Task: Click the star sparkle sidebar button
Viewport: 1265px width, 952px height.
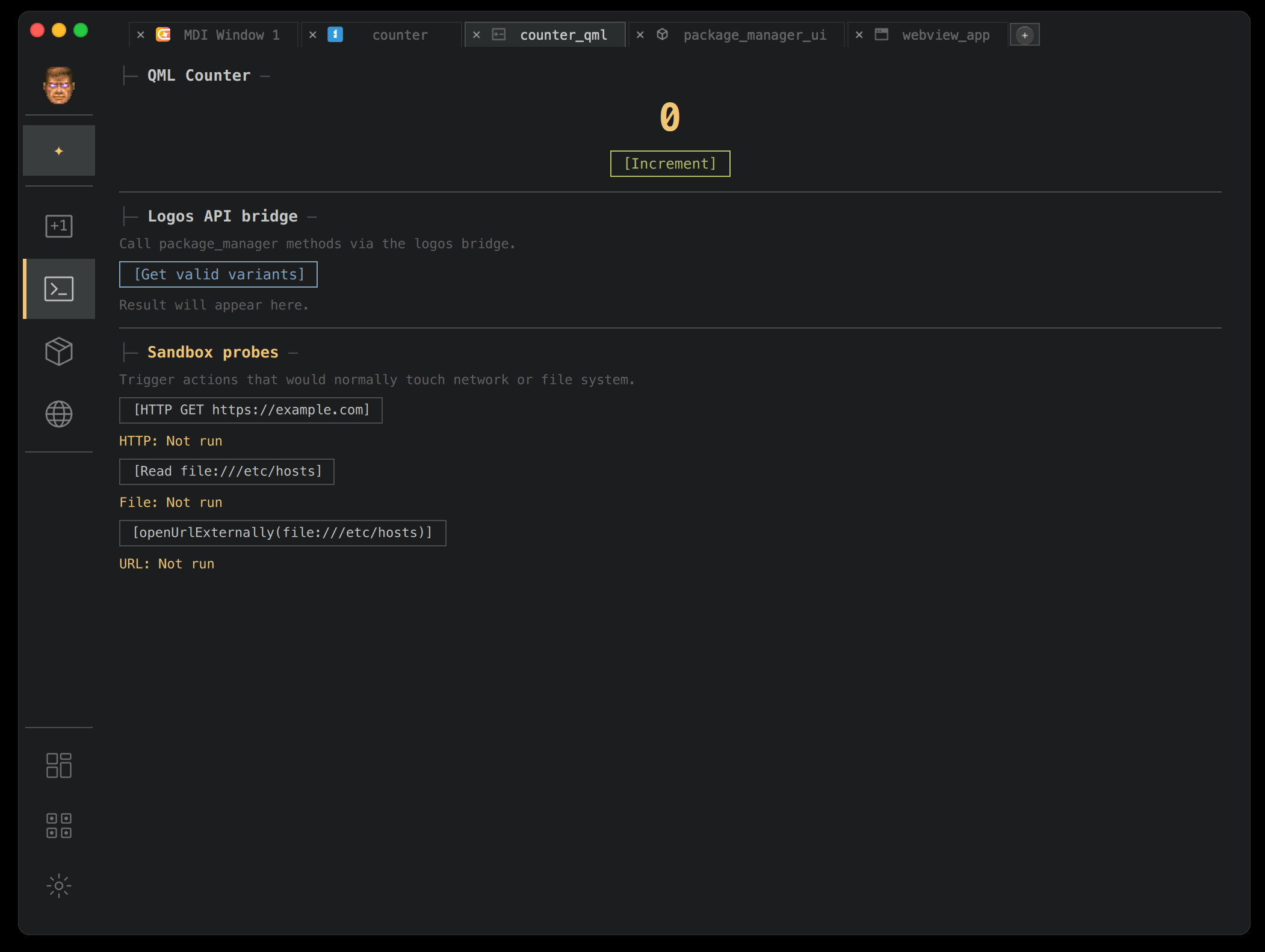Action: 58,150
